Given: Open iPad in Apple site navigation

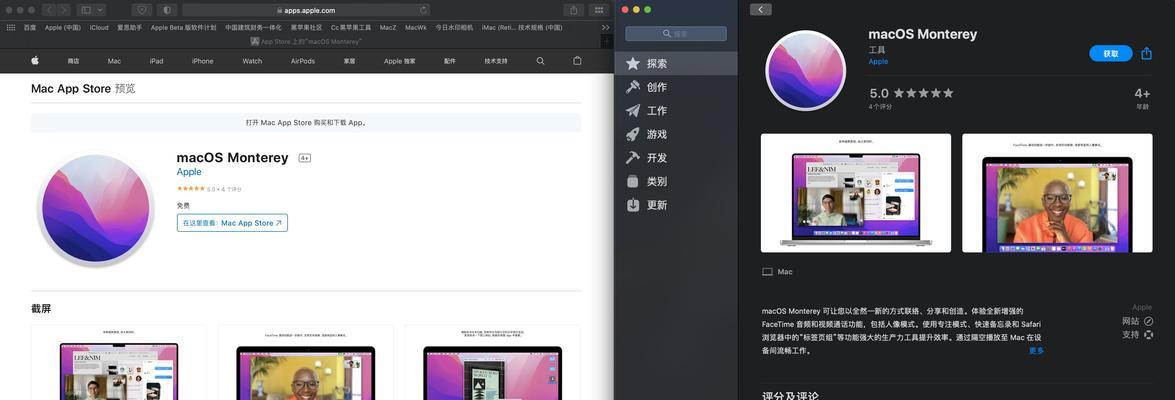Looking at the screenshot, I should (156, 61).
